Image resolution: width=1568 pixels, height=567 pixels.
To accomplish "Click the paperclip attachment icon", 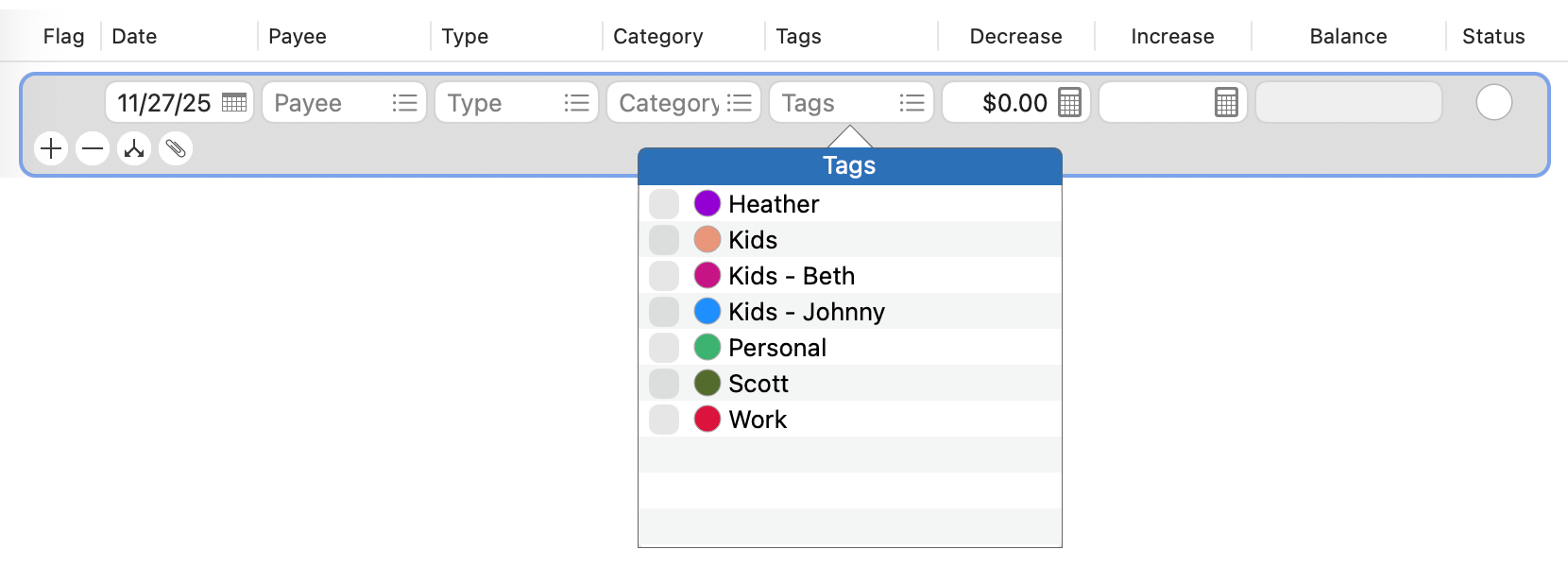I will [176, 148].
